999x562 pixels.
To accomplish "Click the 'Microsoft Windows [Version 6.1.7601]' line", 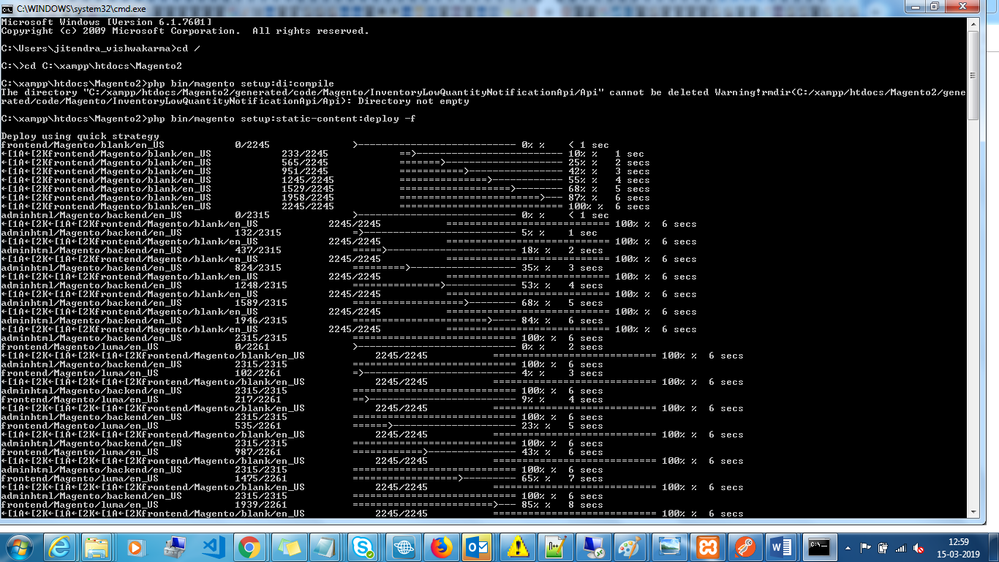I will point(106,22).
